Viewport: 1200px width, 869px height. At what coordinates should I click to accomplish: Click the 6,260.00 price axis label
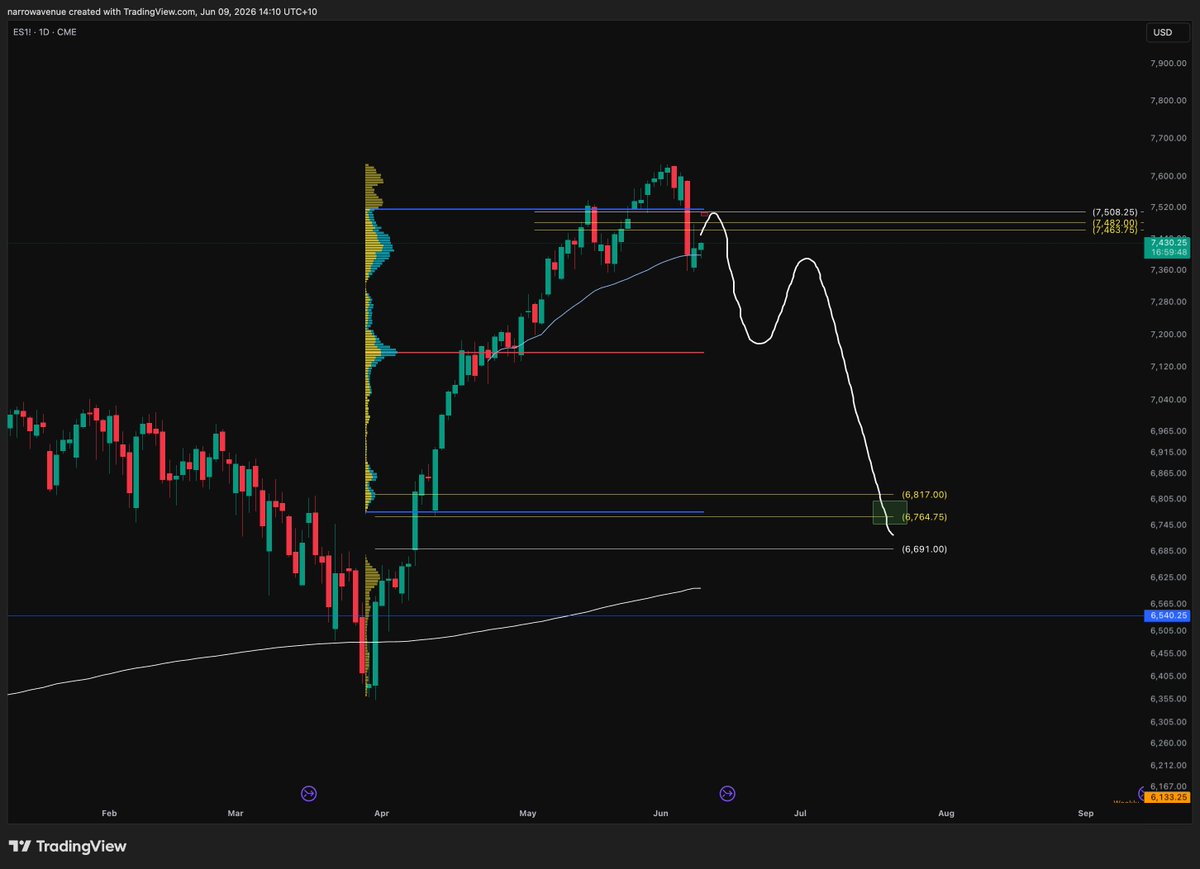pos(1168,743)
